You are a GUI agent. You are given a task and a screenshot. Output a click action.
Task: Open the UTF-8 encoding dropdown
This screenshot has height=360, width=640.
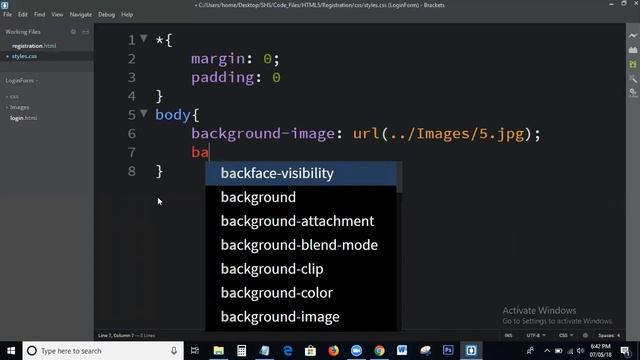(536, 336)
